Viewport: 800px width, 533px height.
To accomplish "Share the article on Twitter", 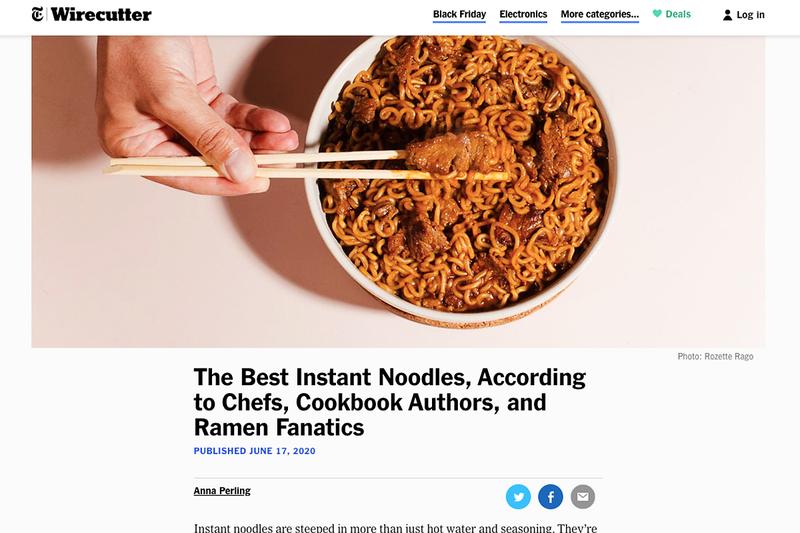I will (518, 496).
